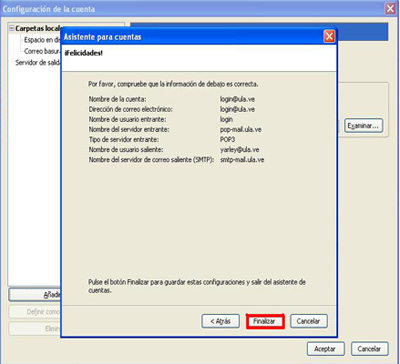
Task: Go back with the Atrás button
Action: [220, 321]
